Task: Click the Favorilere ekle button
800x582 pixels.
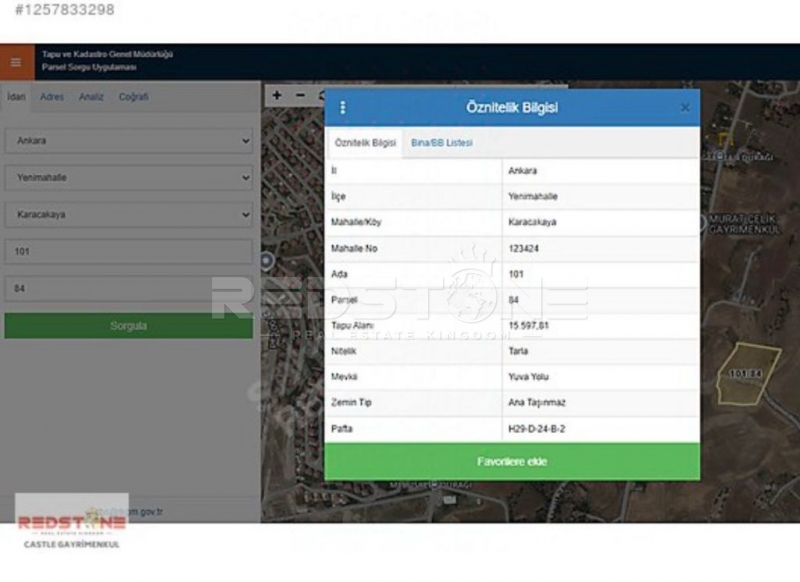Action: 511,462
